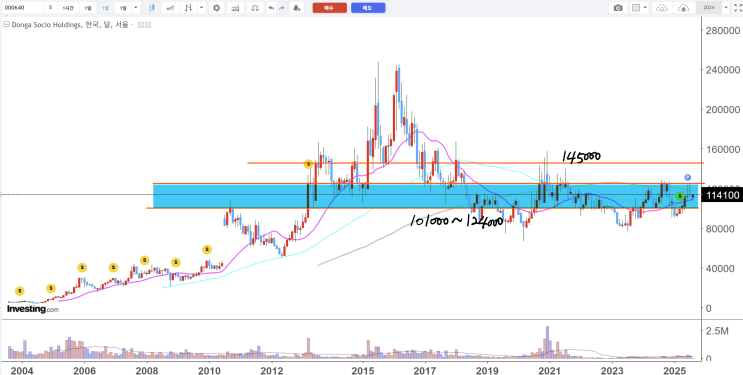This screenshot has height=375, width=743.
Task: Open the bar style dropdown arrow
Action: 202,8
